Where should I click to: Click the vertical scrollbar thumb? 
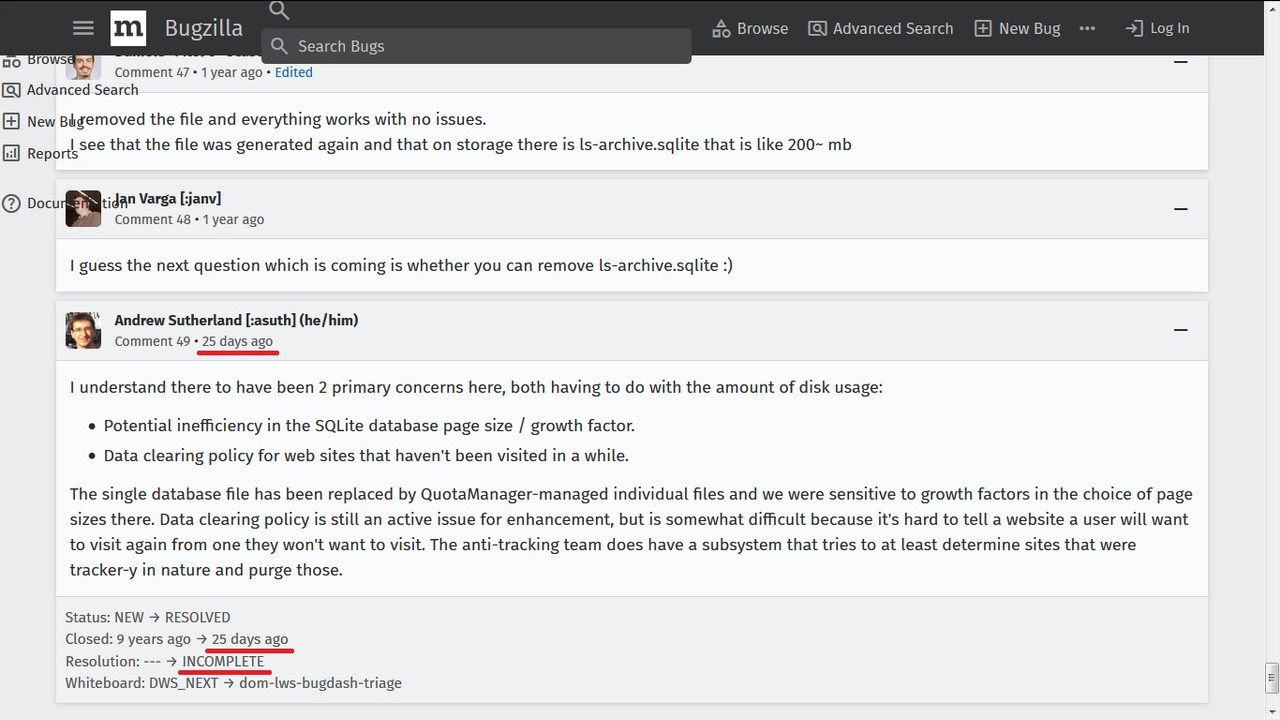[1272, 677]
